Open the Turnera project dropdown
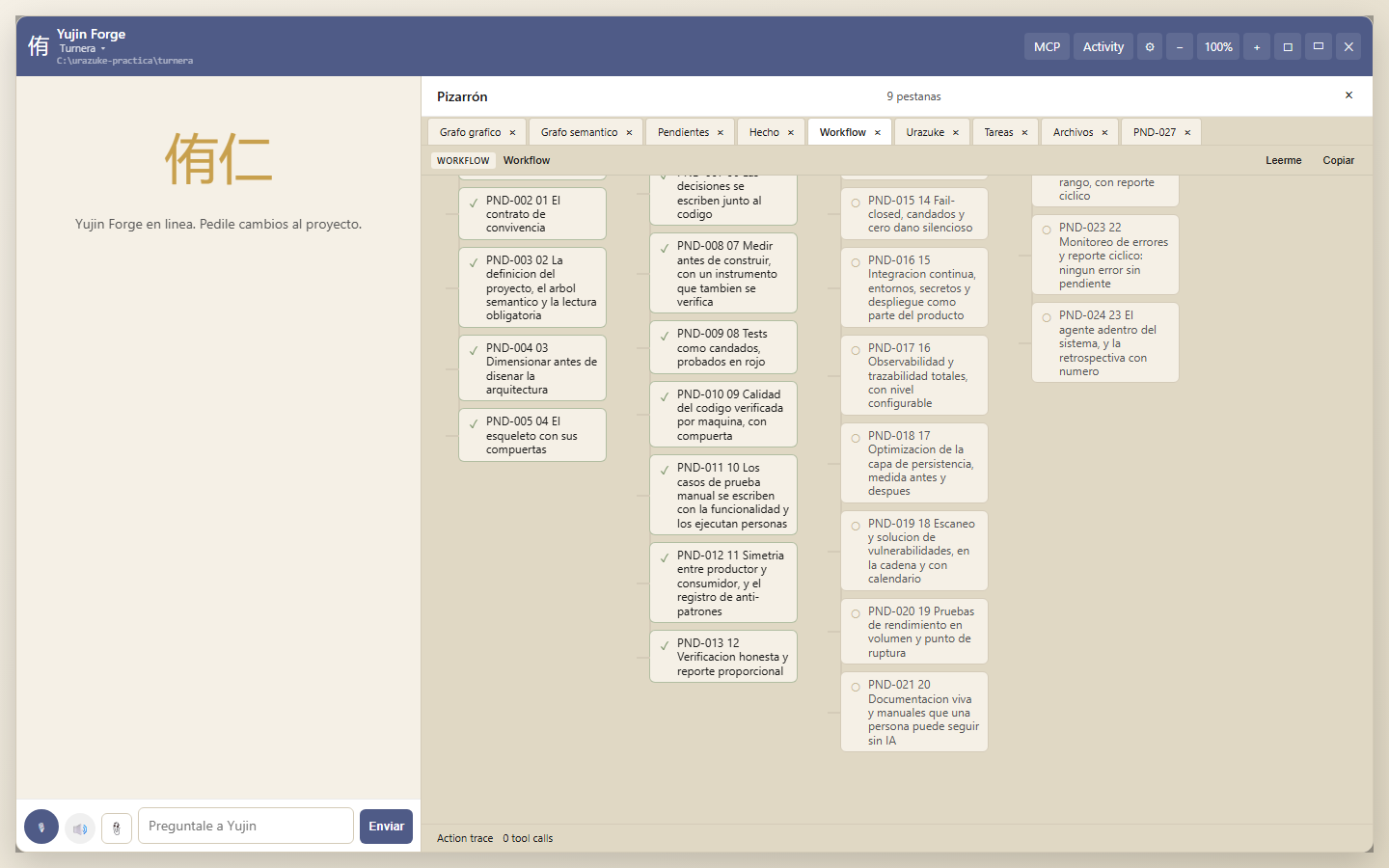 pyautogui.click(x=82, y=48)
